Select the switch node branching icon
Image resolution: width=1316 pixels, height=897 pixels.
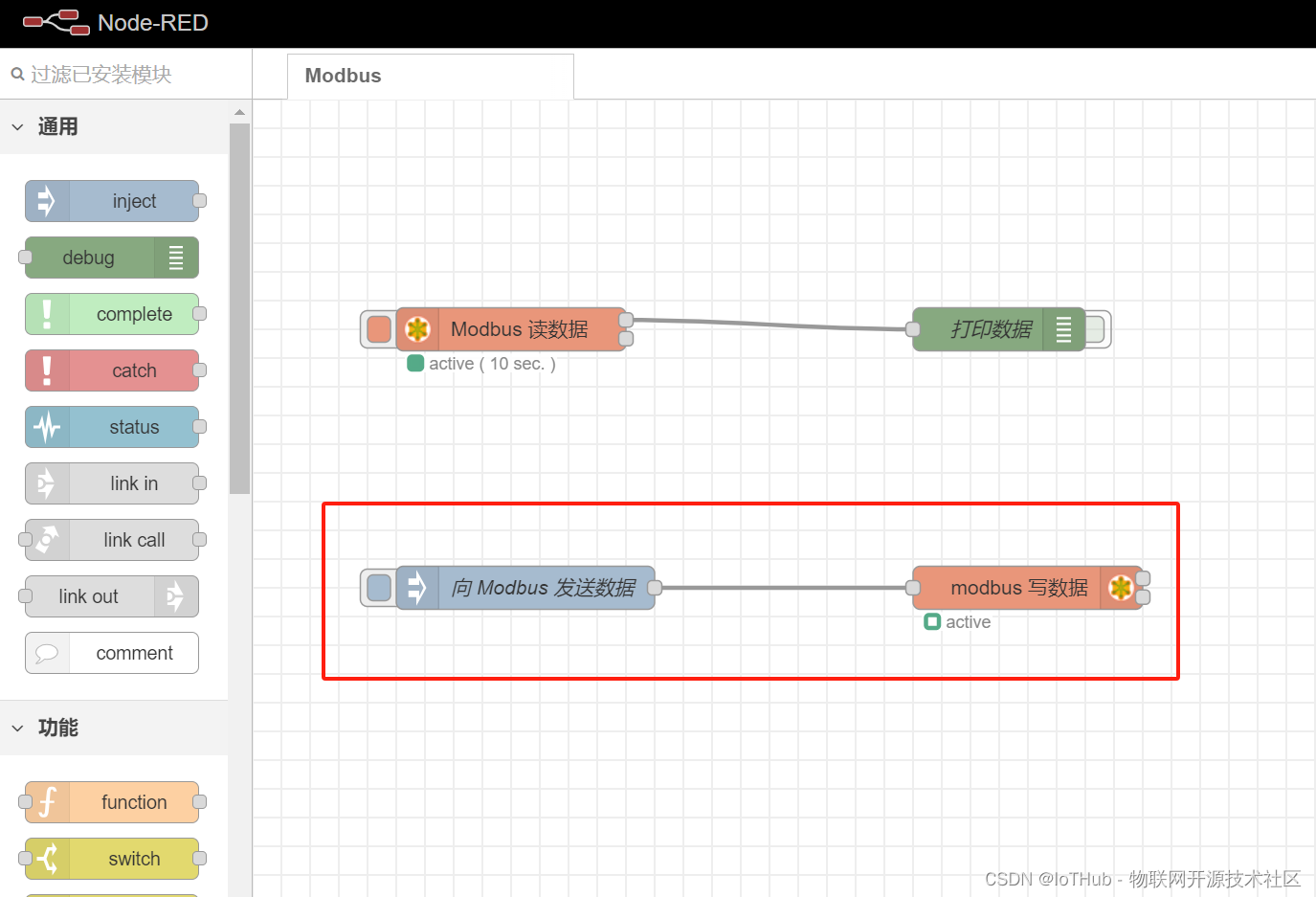[x=47, y=859]
